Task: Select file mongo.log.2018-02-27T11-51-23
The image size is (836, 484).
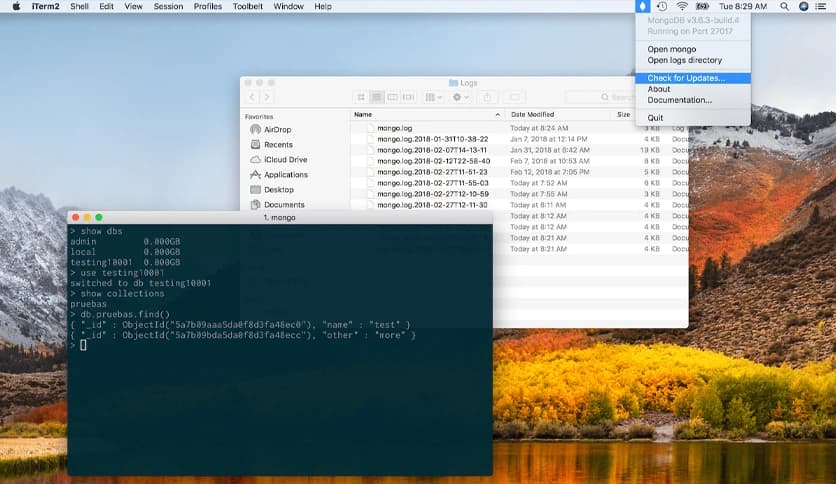Action: pos(519,172)
